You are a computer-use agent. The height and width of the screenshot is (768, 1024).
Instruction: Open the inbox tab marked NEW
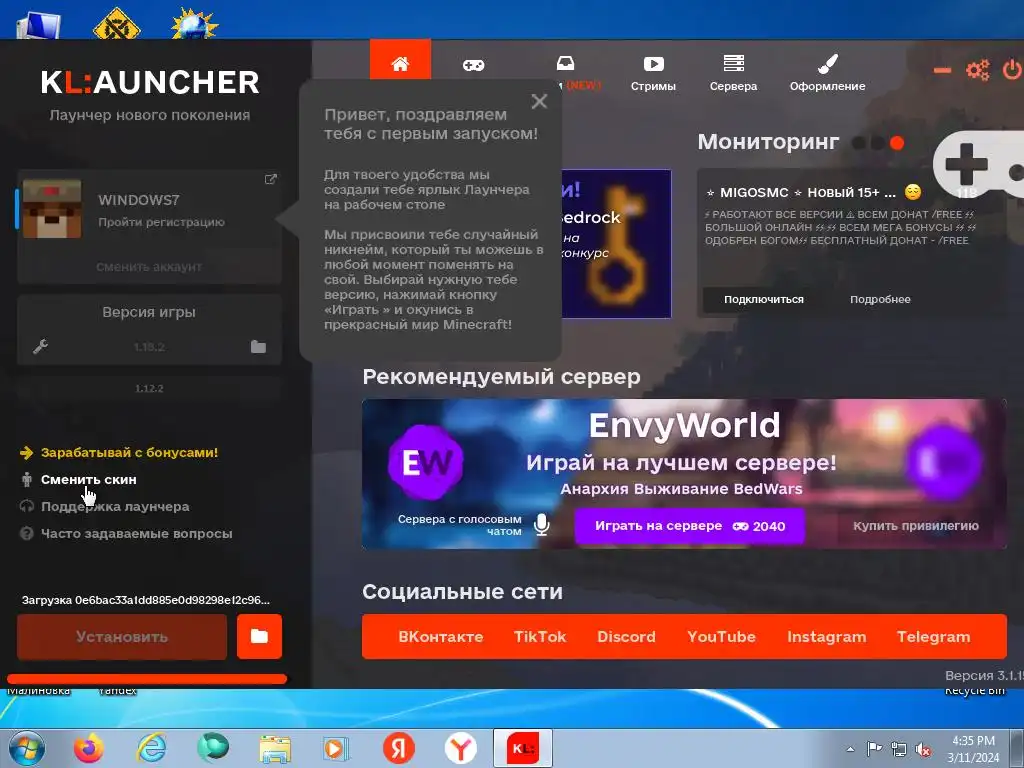click(566, 63)
